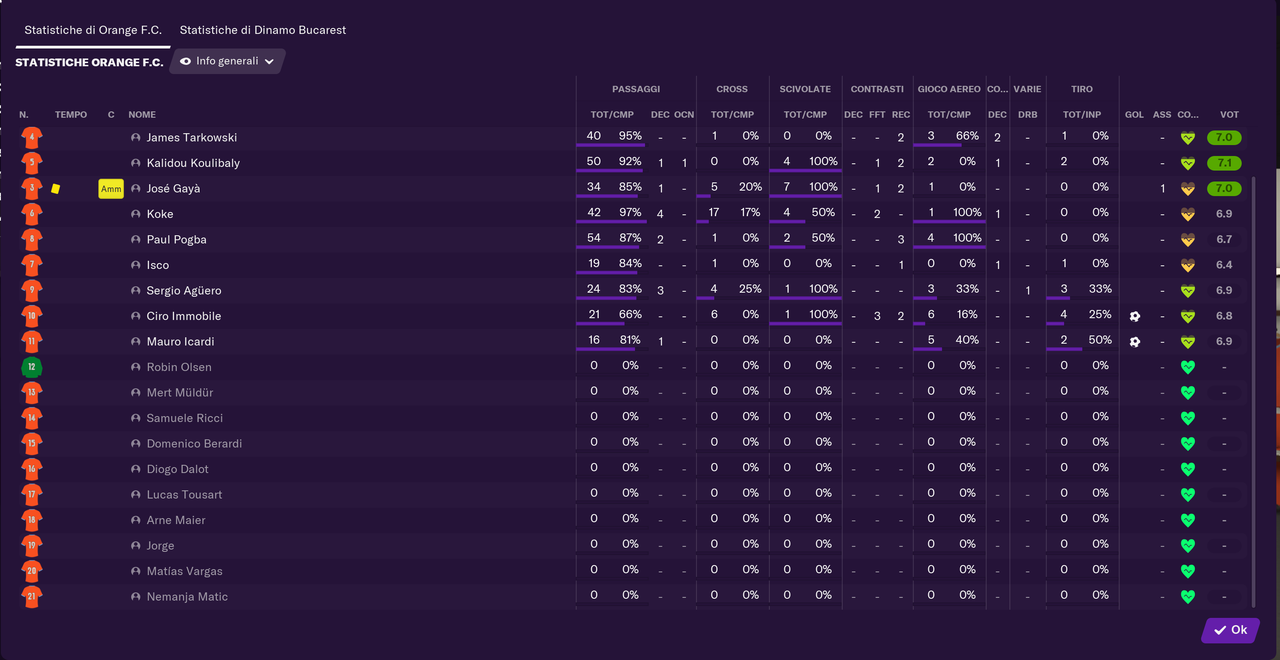The height and width of the screenshot is (660, 1280).
Task: Switch to Statistiche di Dinamo Bucarest tab
Action: 263,30
